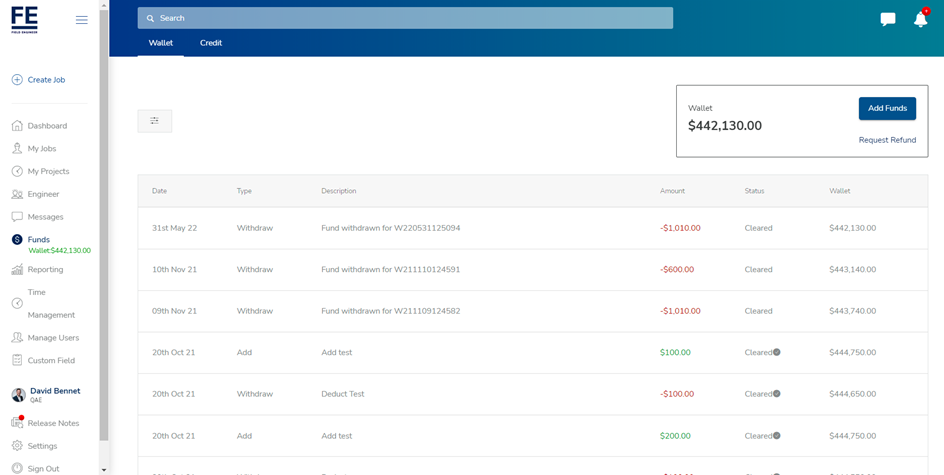Open Reporting from the sidebar
Image resolution: width=944 pixels, height=475 pixels.
point(45,270)
